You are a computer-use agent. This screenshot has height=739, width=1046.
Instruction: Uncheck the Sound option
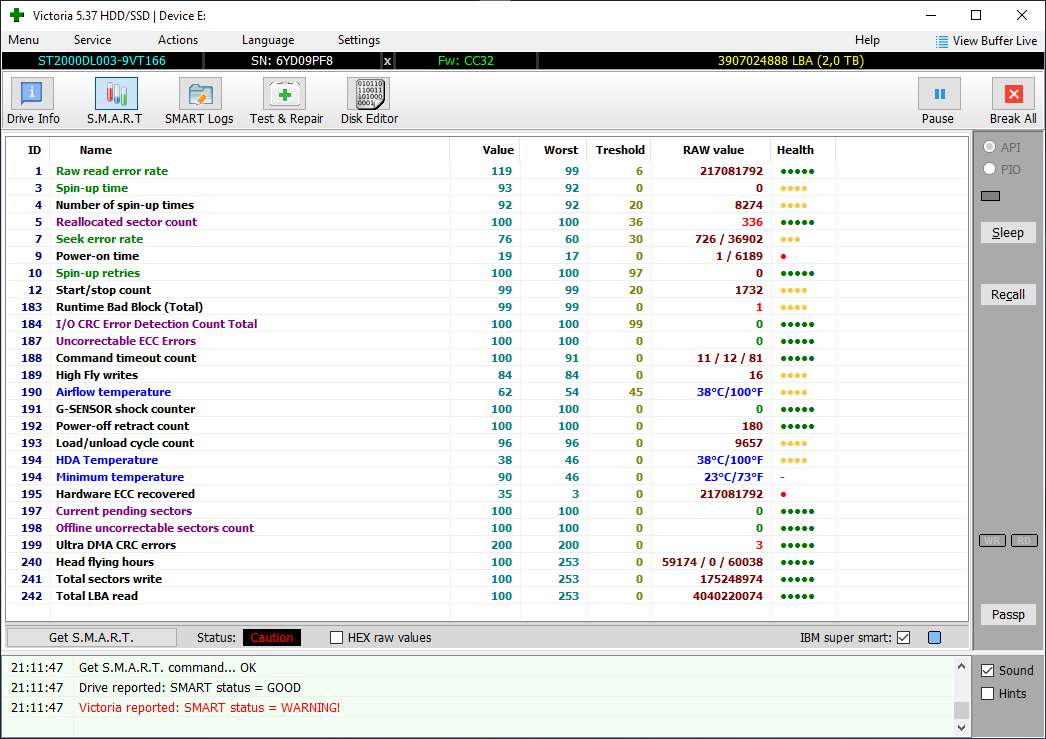coord(988,671)
